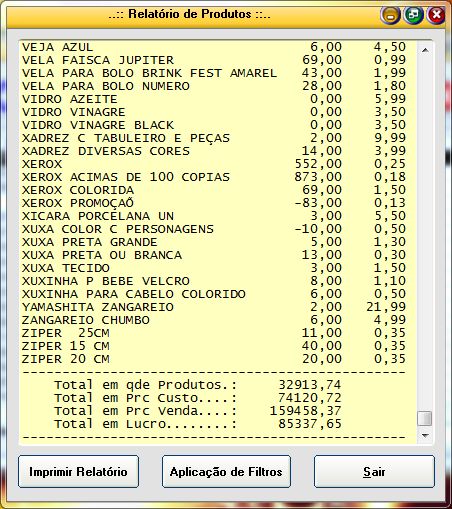This screenshot has height=509, width=452.
Task: Click the Total em Lucro line
Action: (198, 424)
